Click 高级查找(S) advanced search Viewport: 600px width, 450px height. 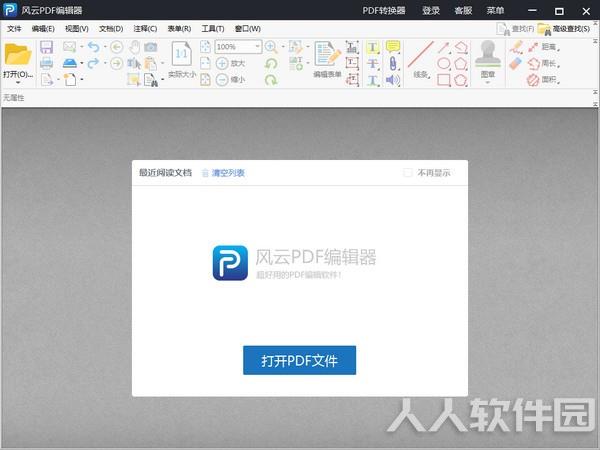pyautogui.click(x=564, y=29)
